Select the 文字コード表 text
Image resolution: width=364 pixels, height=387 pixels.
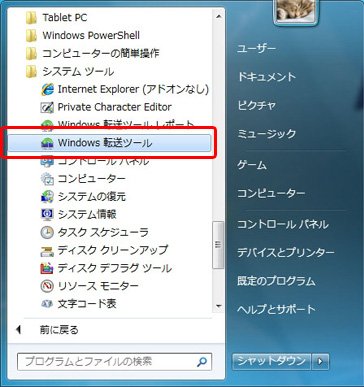[87, 304]
